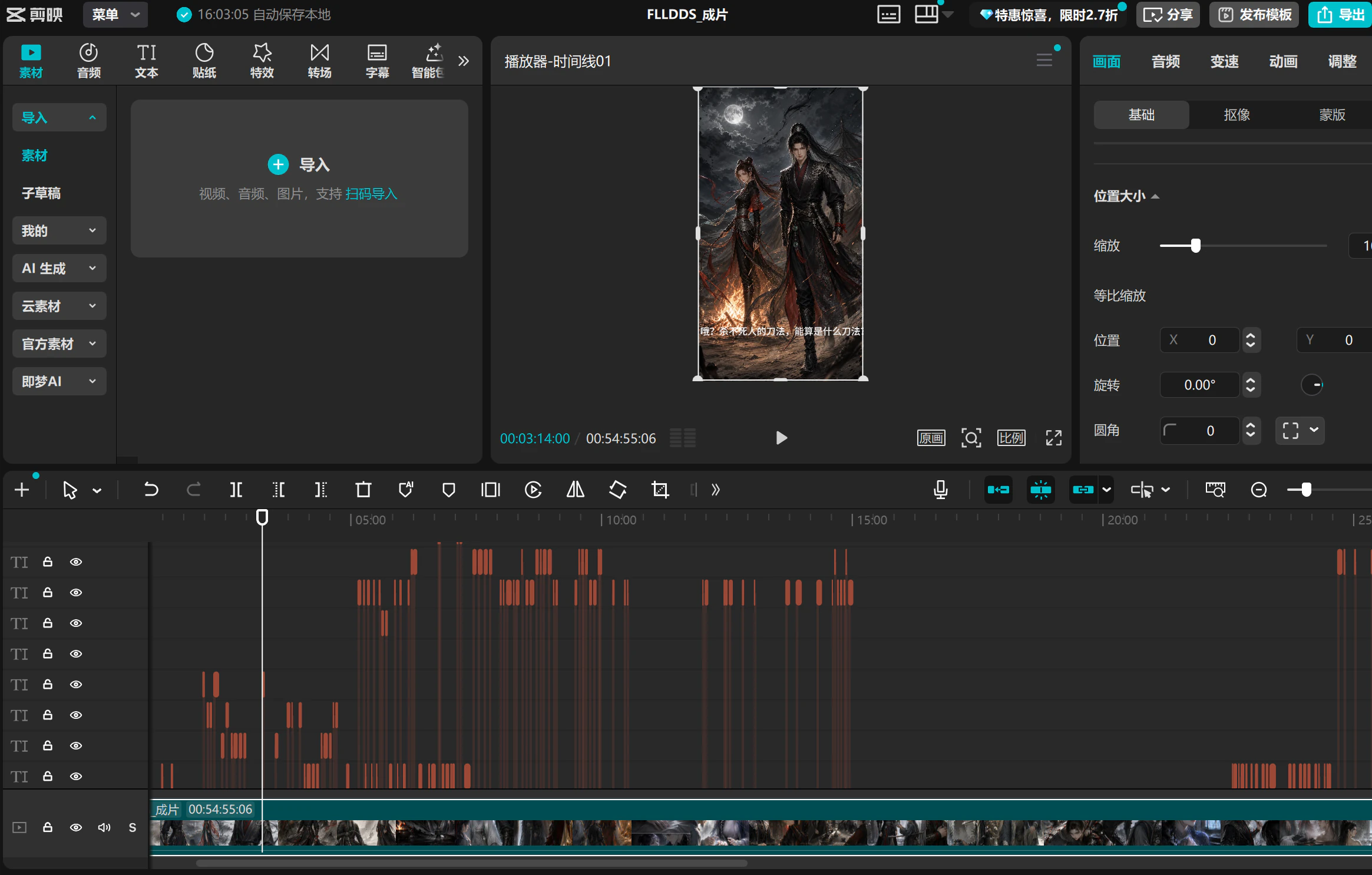
Task: Click the crop tool icon
Action: pyautogui.click(x=660, y=490)
